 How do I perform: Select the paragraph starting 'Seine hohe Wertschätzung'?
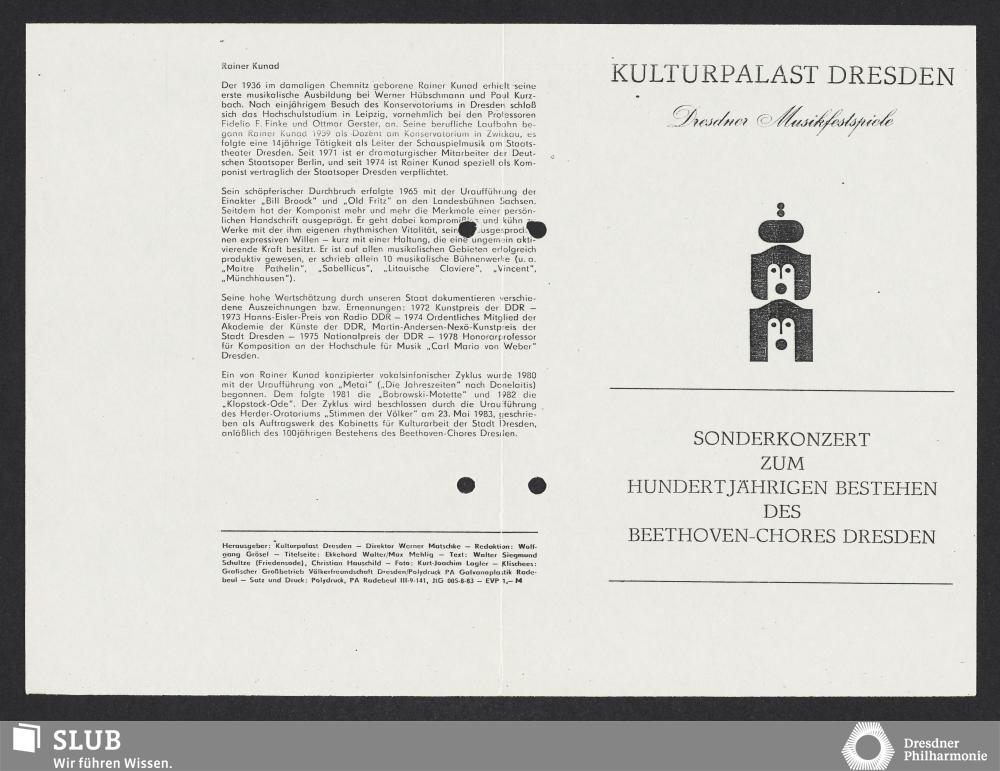pyautogui.click(x=379, y=326)
